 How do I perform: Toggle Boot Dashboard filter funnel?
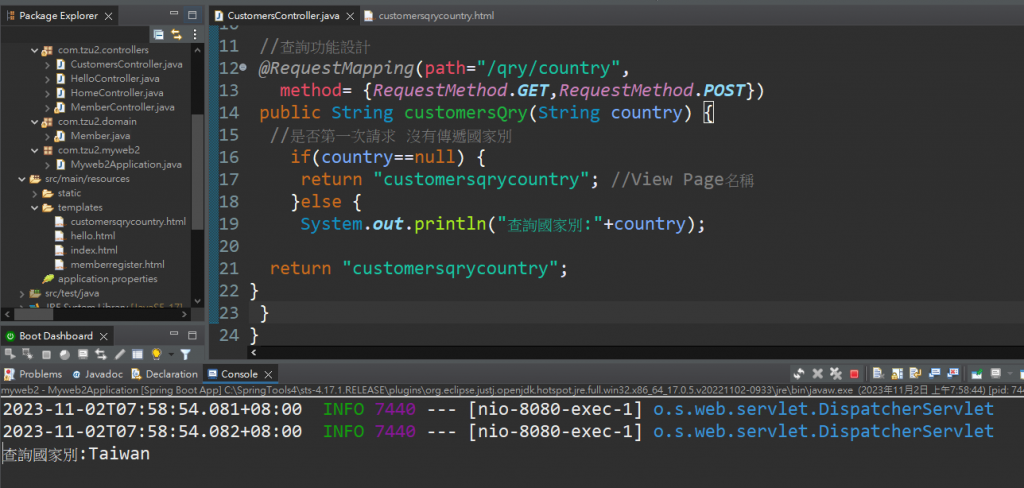click(185, 354)
